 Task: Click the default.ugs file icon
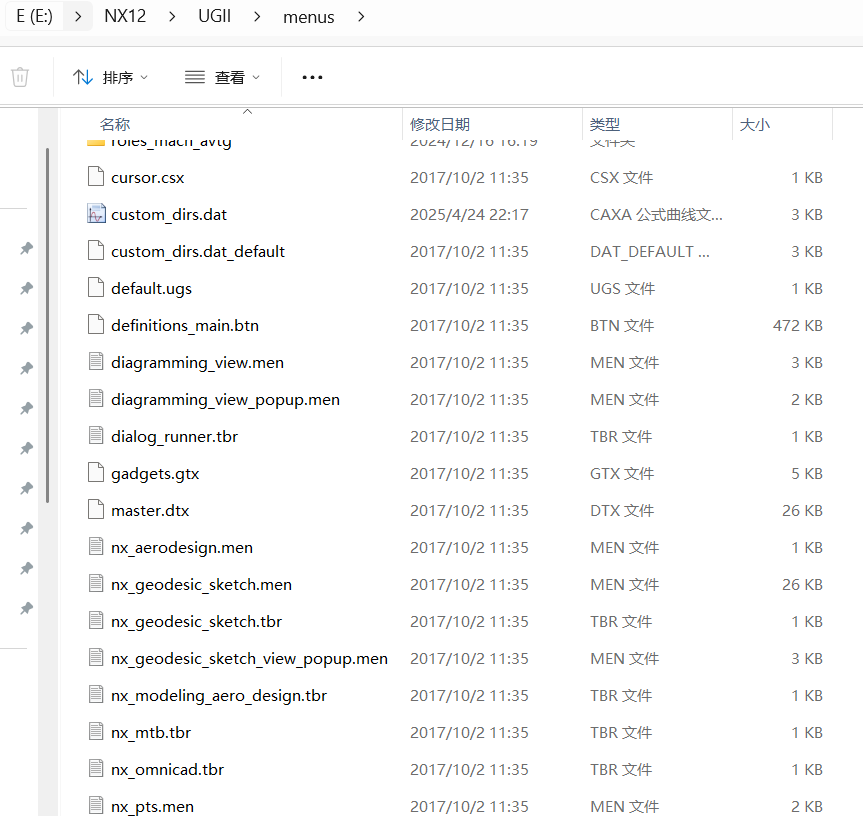tap(96, 287)
